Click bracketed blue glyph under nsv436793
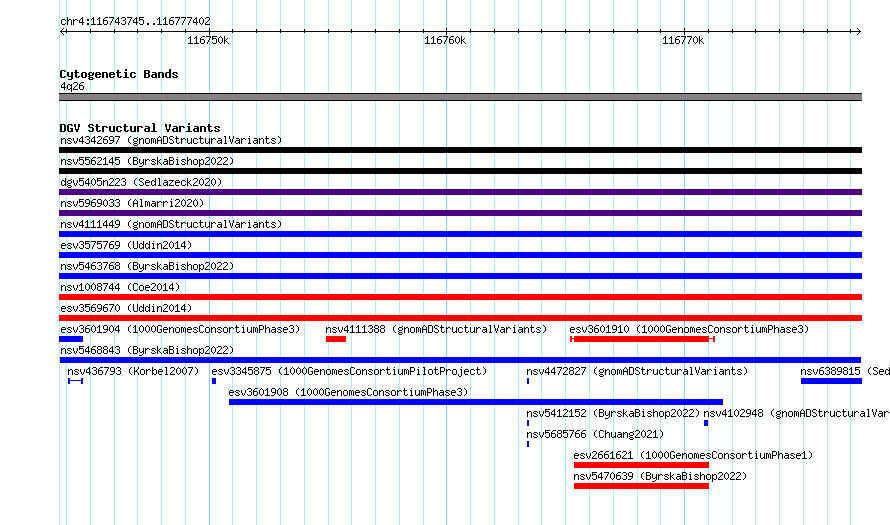 click(x=75, y=381)
